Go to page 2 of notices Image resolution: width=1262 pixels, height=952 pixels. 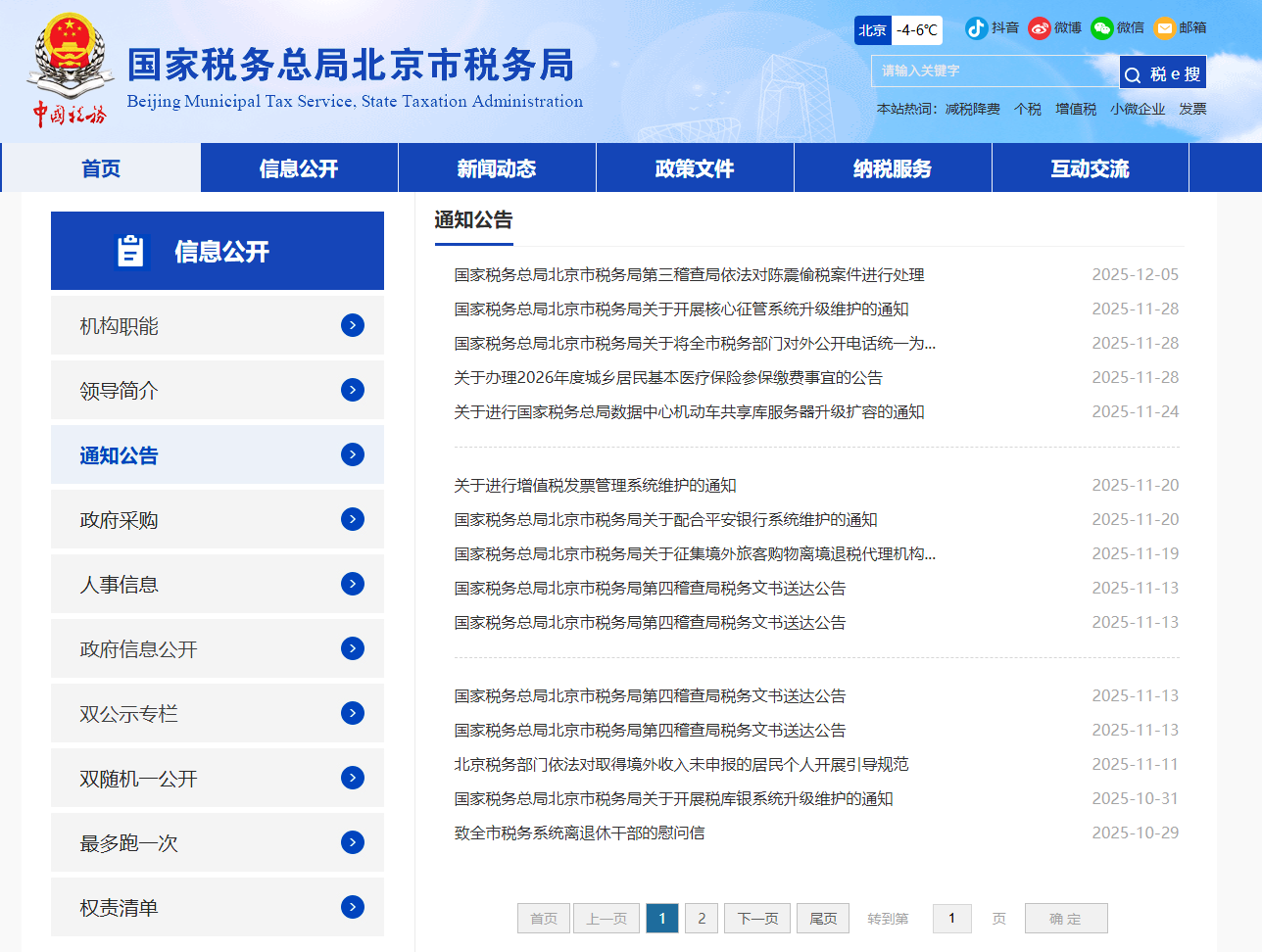tap(702, 919)
